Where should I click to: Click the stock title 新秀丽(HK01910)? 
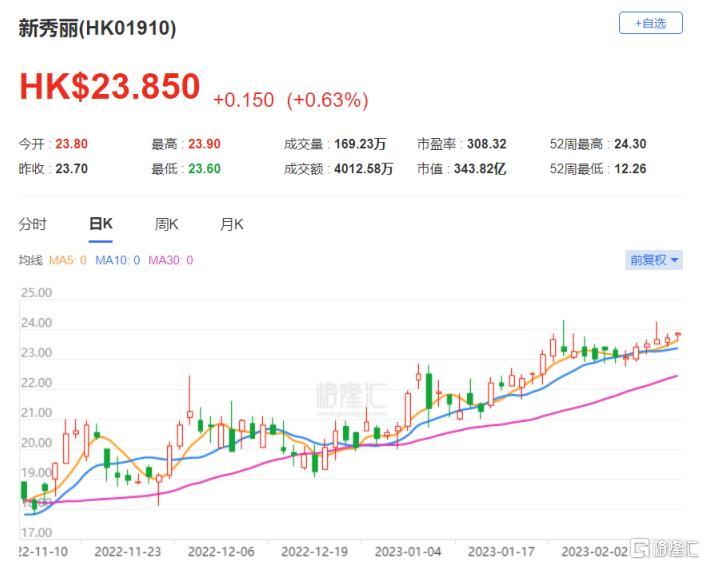(x=97, y=28)
